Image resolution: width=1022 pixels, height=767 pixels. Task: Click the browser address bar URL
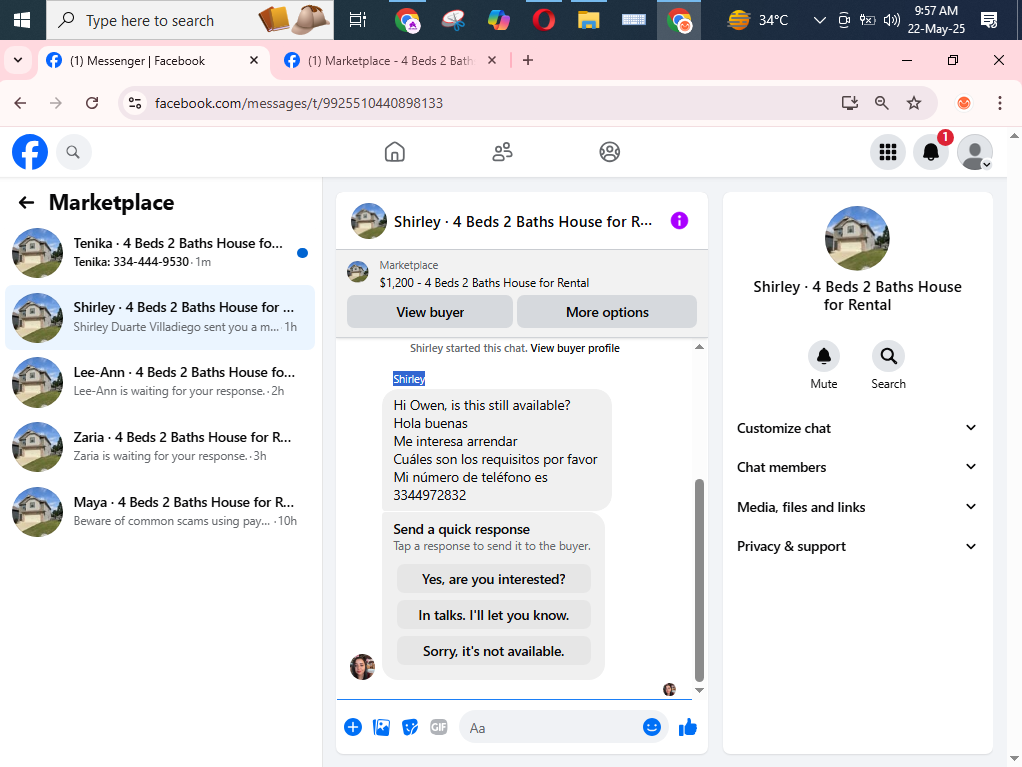coord(299,103)
